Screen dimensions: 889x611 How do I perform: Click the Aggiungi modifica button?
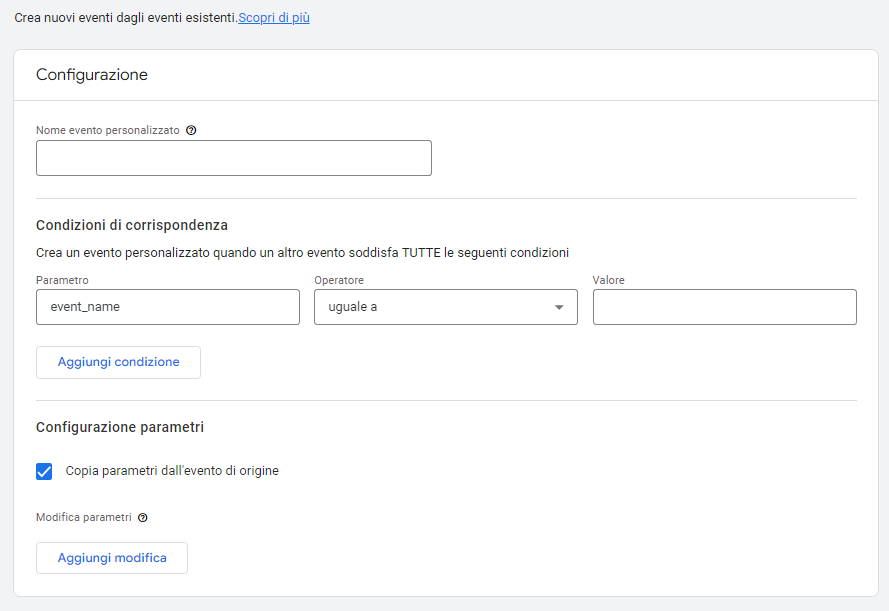click(x=112, y=558)
